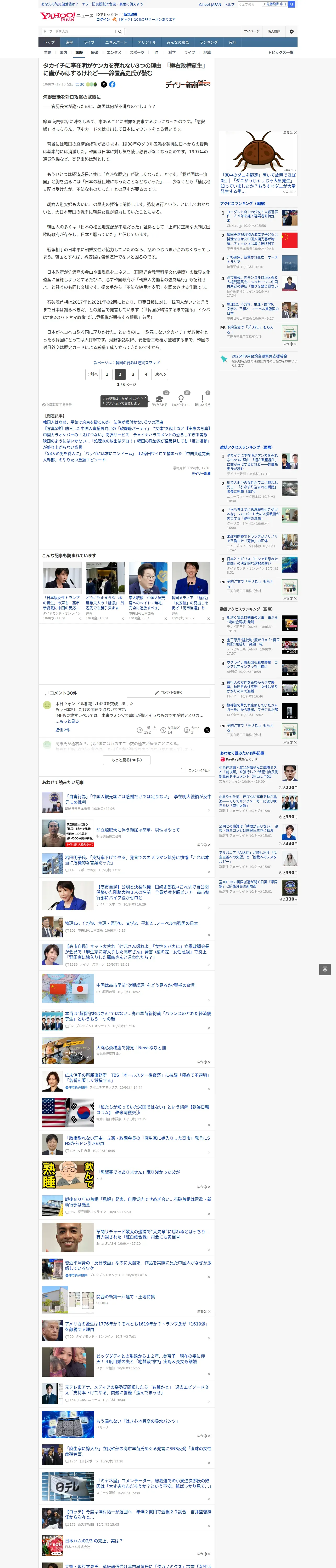This screenshot has width=336, height=1568.
Task: Select page 4 in pagination
Action: click(x=146, y=374)
